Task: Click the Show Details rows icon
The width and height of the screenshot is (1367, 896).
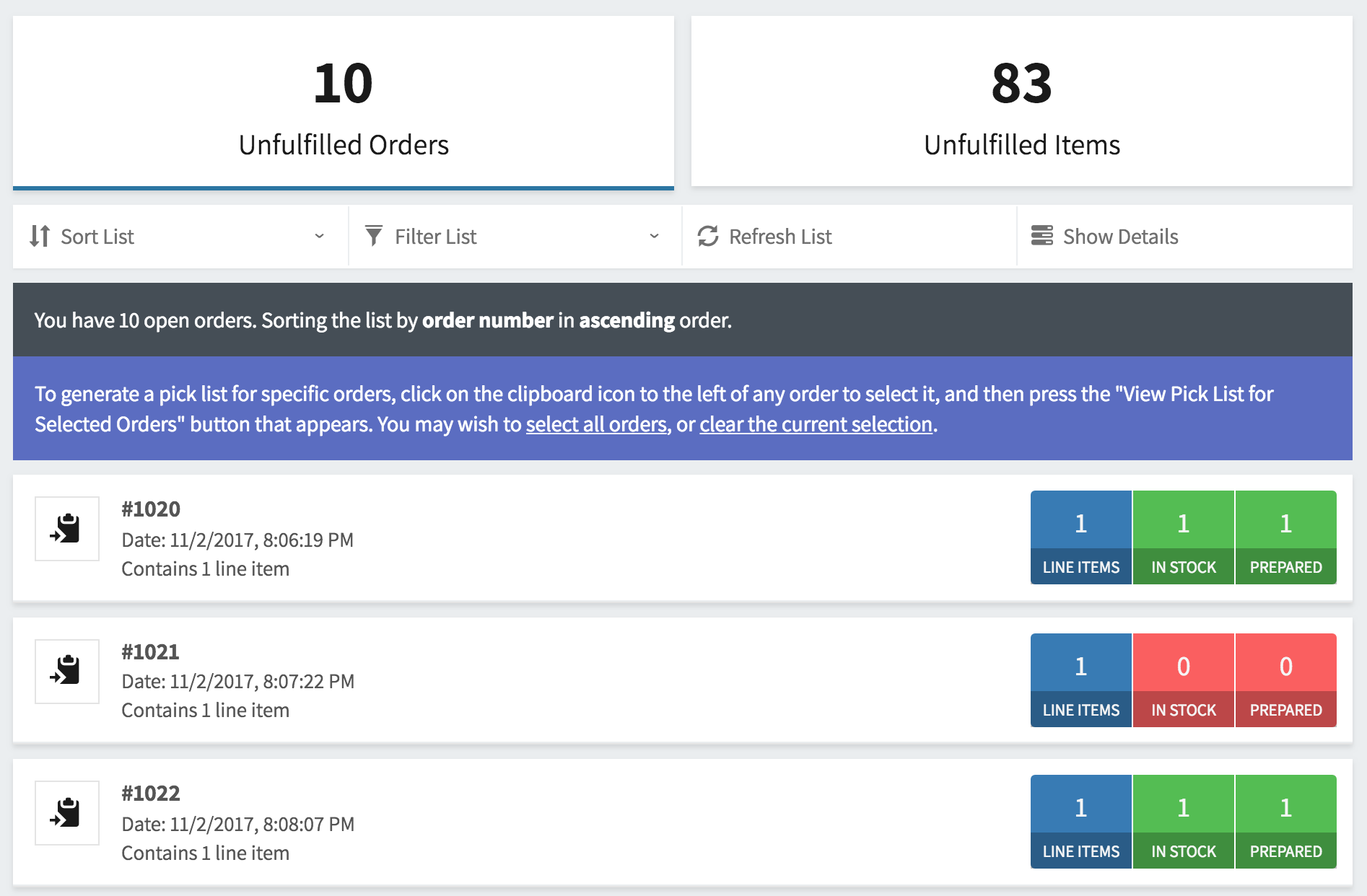Action: pos(1042,236)
